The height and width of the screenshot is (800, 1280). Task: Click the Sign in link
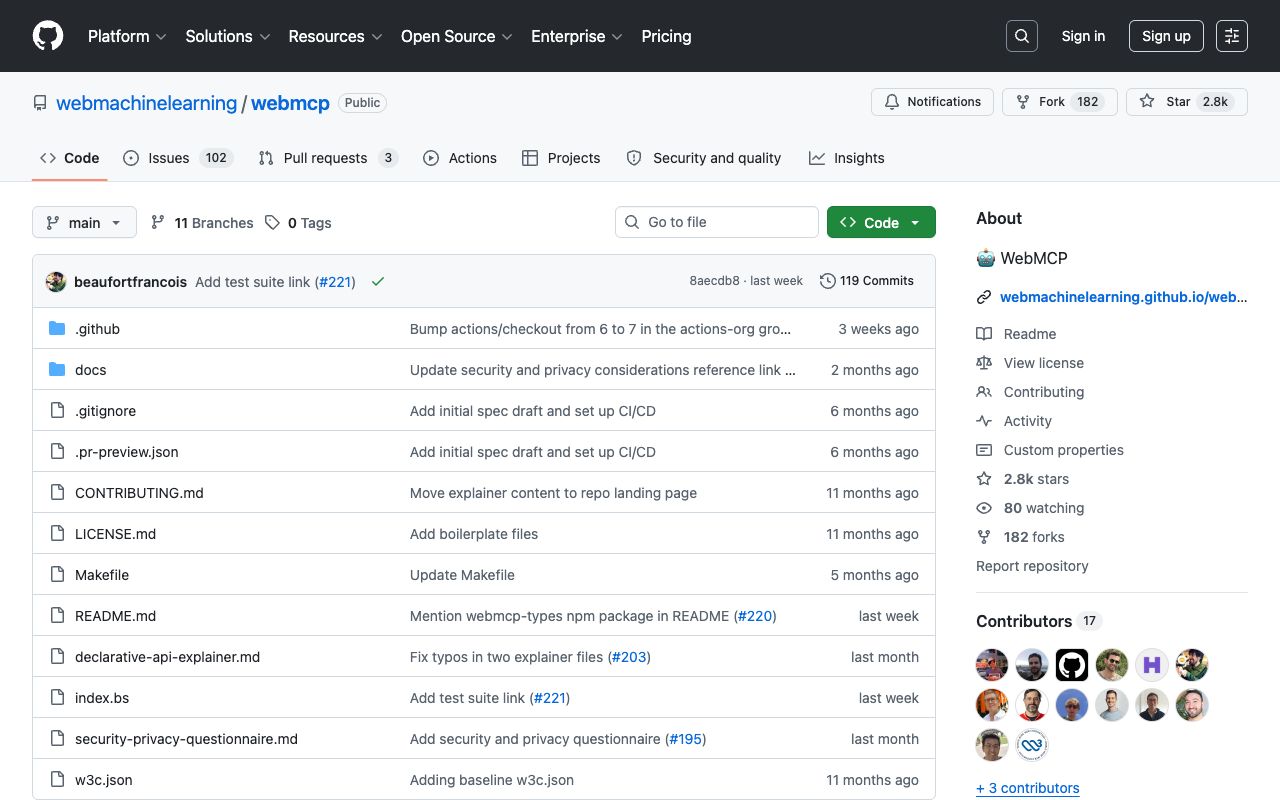pyautogui.click(x=1083, y=36)
